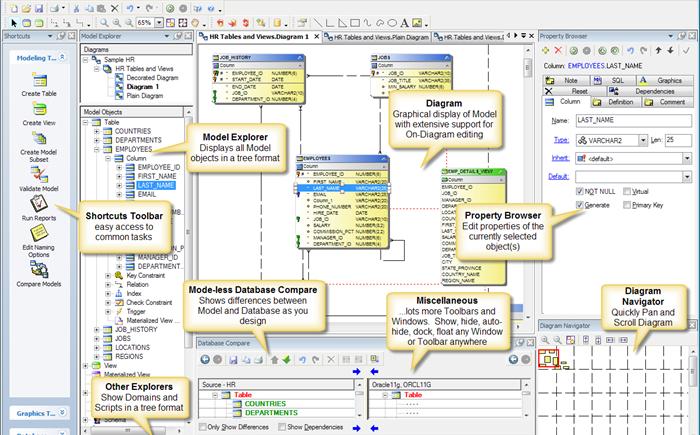700x435 pixels.
Task: Click the Undo arrow in the top toolbar
Action: point(129,8)
